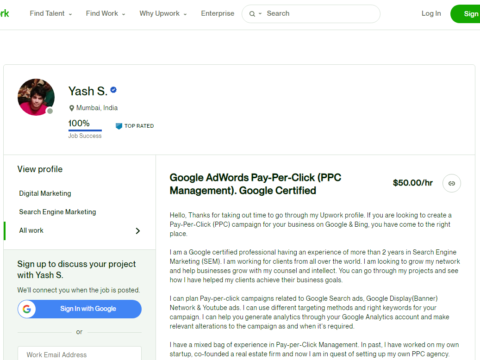This screenshot has width=480, height=360.
Task: Open the Enterprise page
Action: [217, 14]
